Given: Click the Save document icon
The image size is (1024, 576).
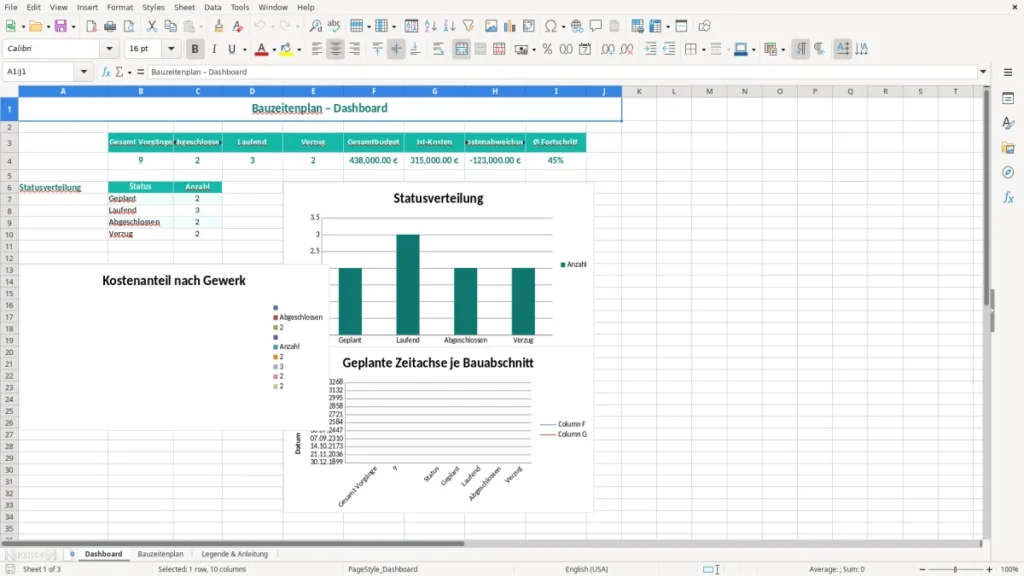Looking at the screenshot, I should click(61, 26).
